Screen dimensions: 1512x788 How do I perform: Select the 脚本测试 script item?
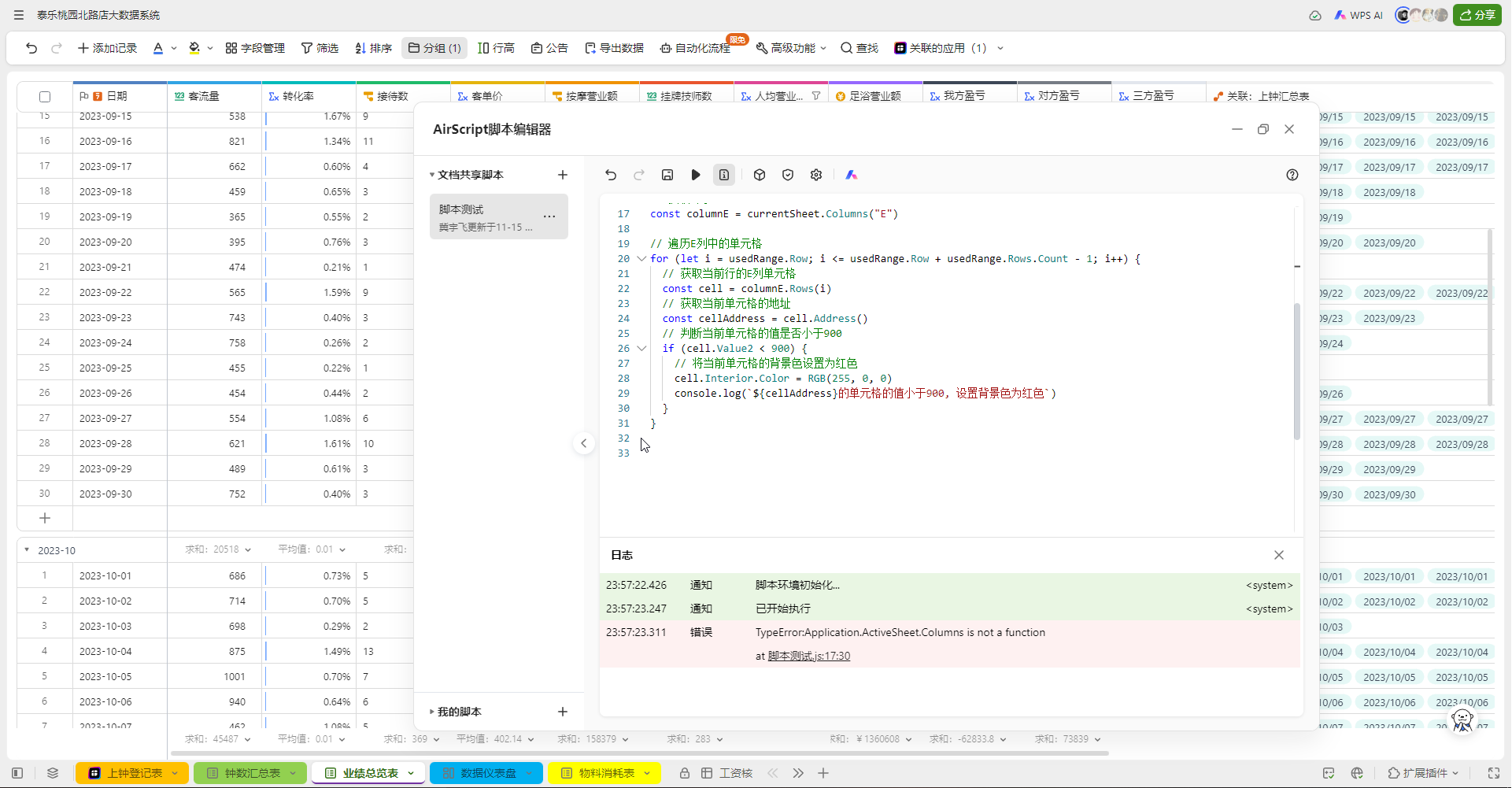click(x=499, y=216)
